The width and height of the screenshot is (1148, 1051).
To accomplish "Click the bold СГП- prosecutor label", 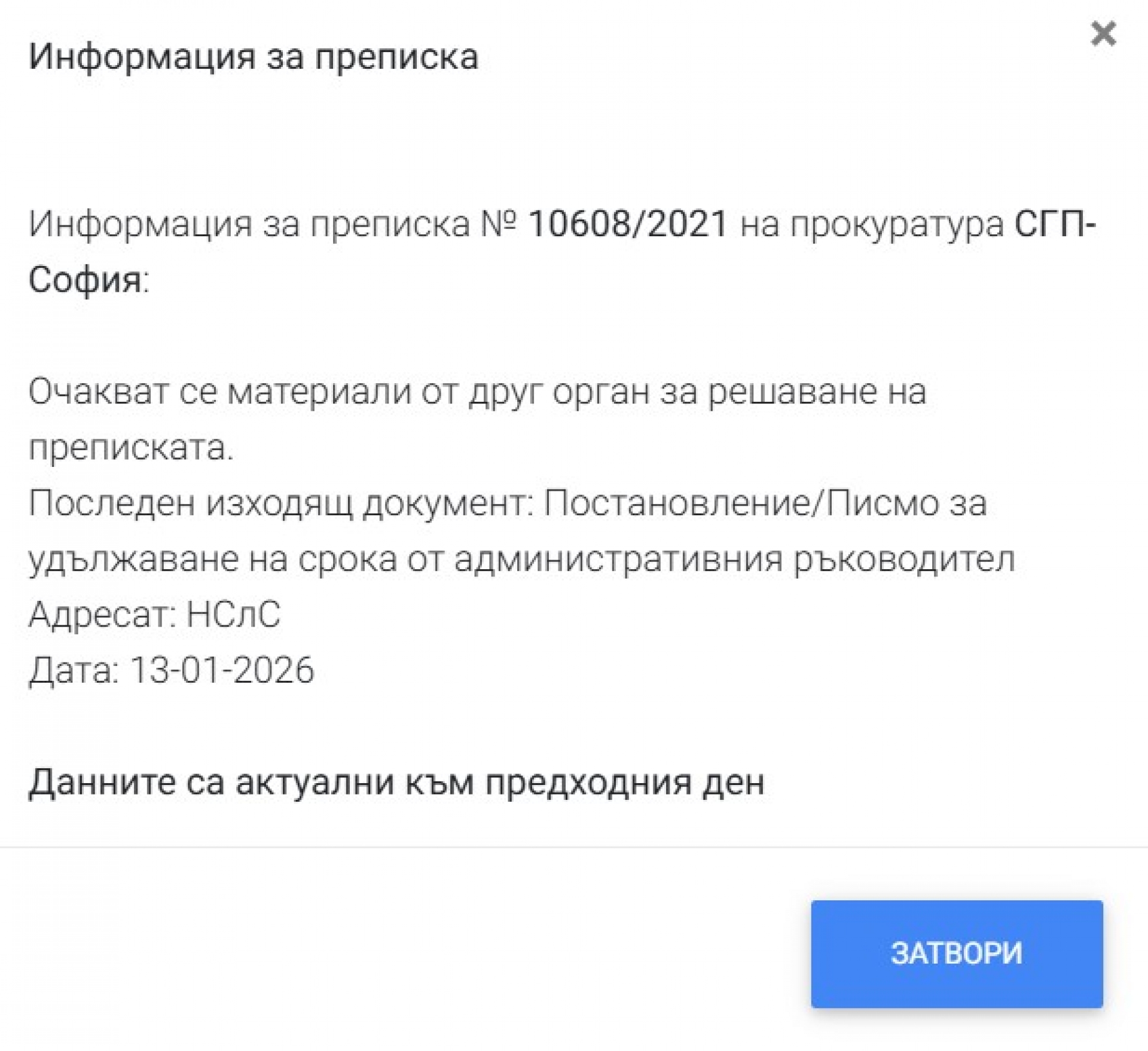I will (x=1055, y=224).
